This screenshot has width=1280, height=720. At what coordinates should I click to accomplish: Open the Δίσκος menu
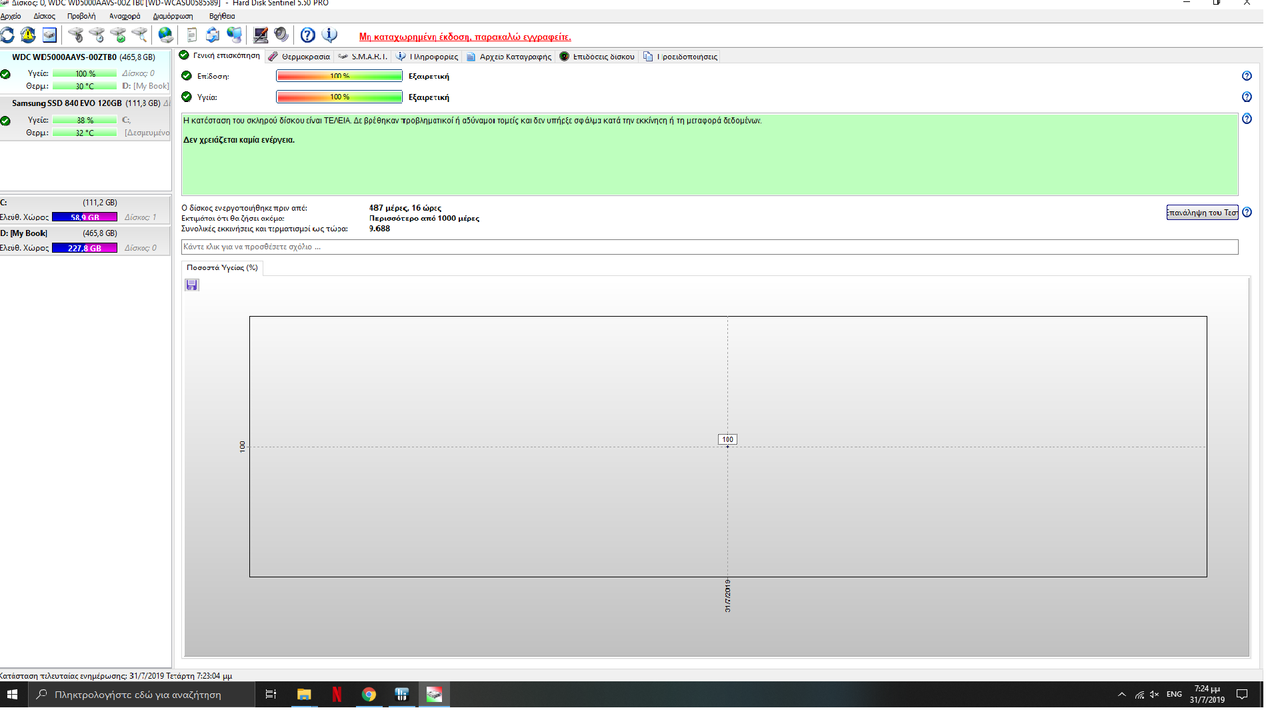point(44,16)
